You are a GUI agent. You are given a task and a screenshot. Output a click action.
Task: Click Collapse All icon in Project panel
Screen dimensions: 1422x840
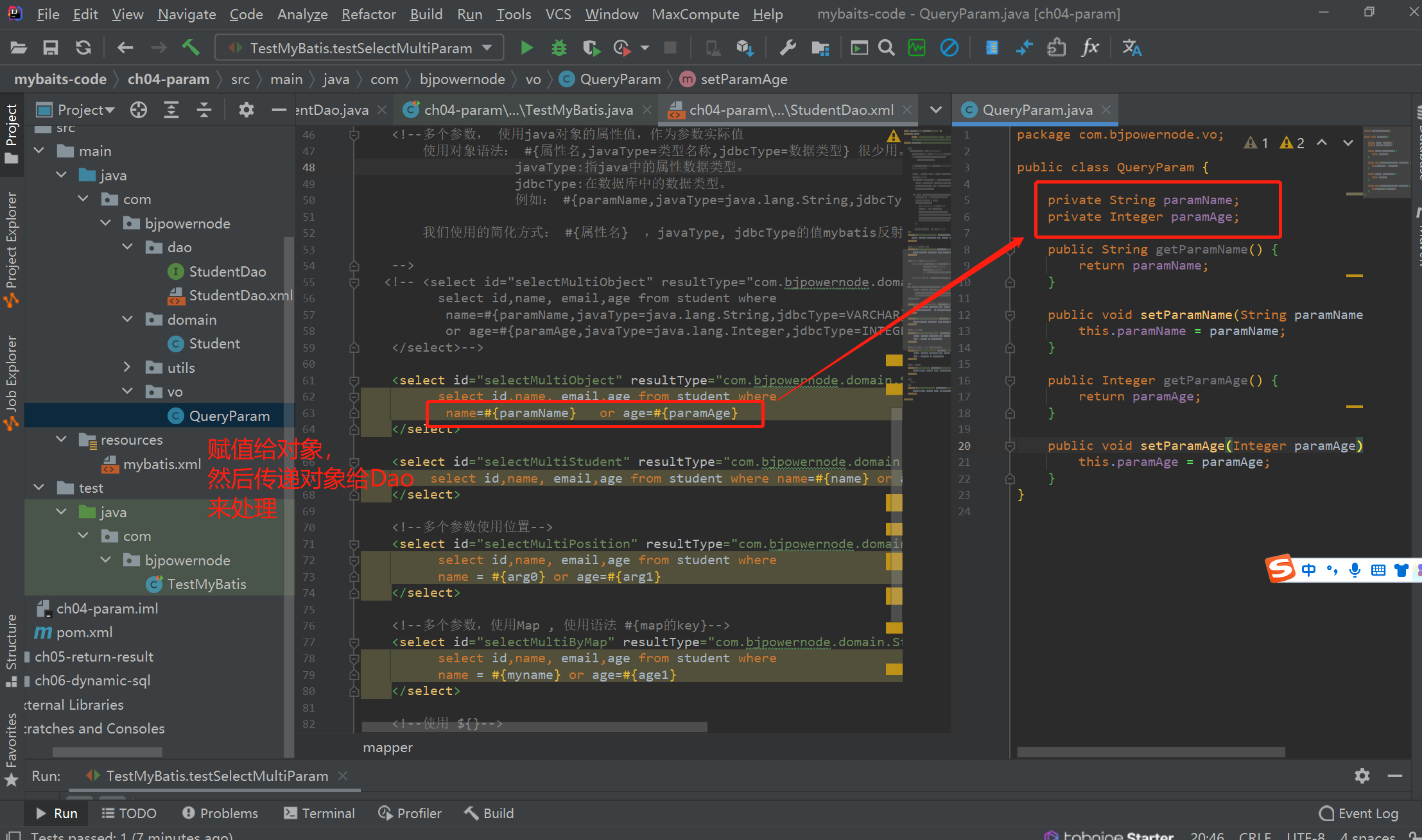[x=204, y=110]
